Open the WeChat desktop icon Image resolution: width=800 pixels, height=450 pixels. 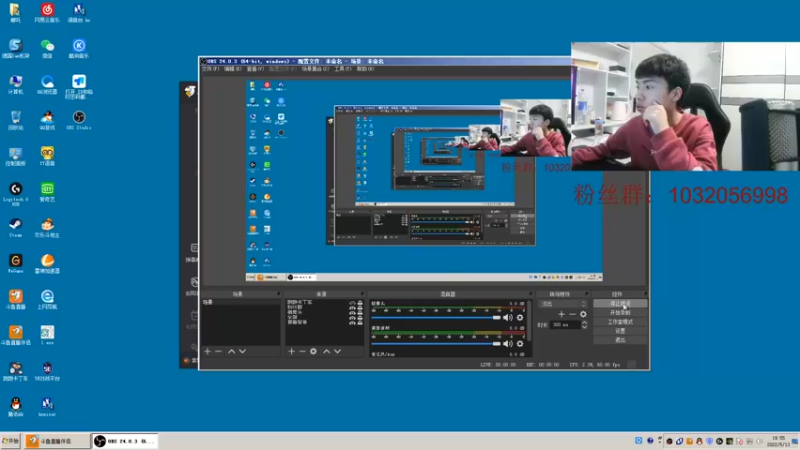47,48
